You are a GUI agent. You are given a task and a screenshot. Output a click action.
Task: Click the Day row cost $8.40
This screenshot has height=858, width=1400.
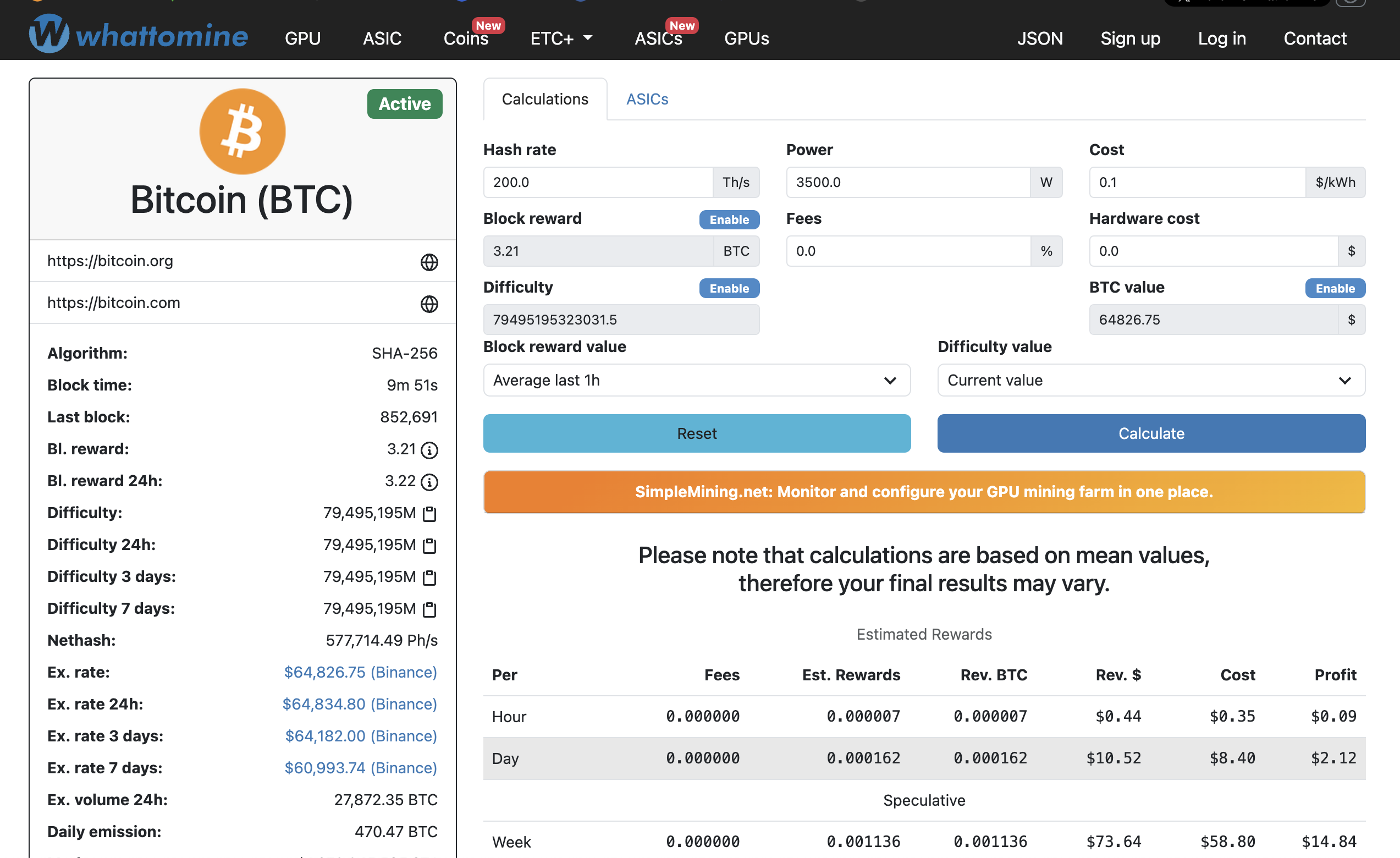1232,758
